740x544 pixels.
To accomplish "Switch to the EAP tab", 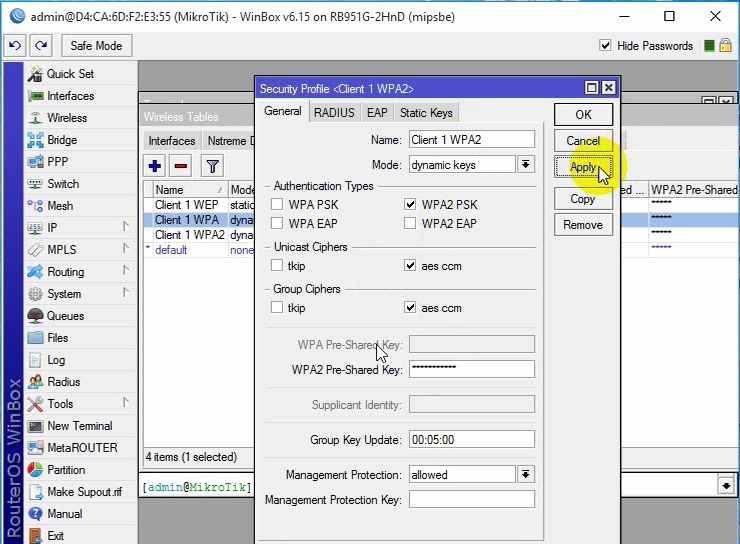I will (377, 113).
